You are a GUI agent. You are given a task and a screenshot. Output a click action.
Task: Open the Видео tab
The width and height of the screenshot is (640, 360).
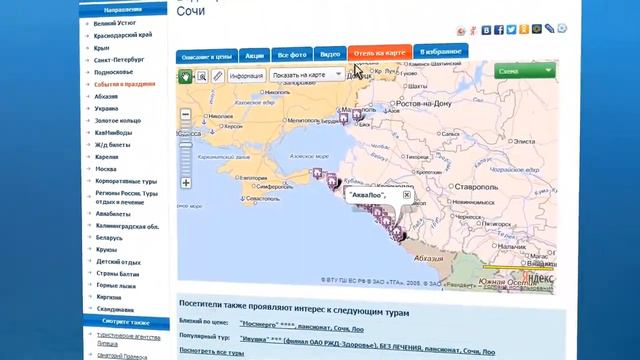pos(330,54)
